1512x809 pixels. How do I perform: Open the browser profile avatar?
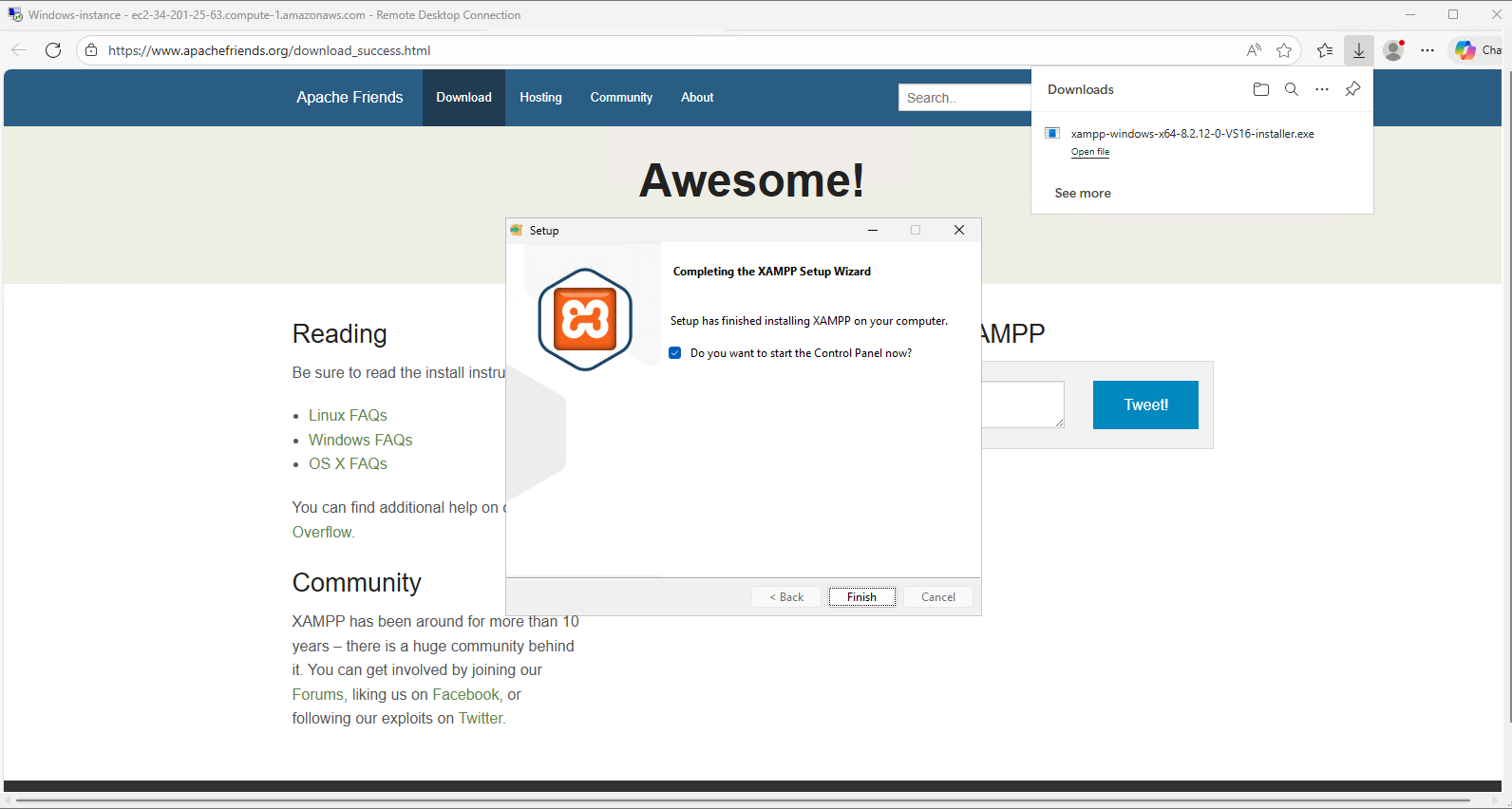point(1393,50)
